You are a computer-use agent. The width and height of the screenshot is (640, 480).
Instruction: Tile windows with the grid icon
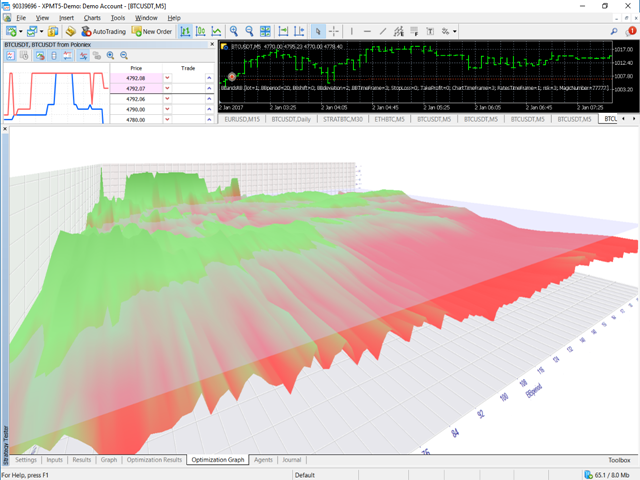[265, 31]
